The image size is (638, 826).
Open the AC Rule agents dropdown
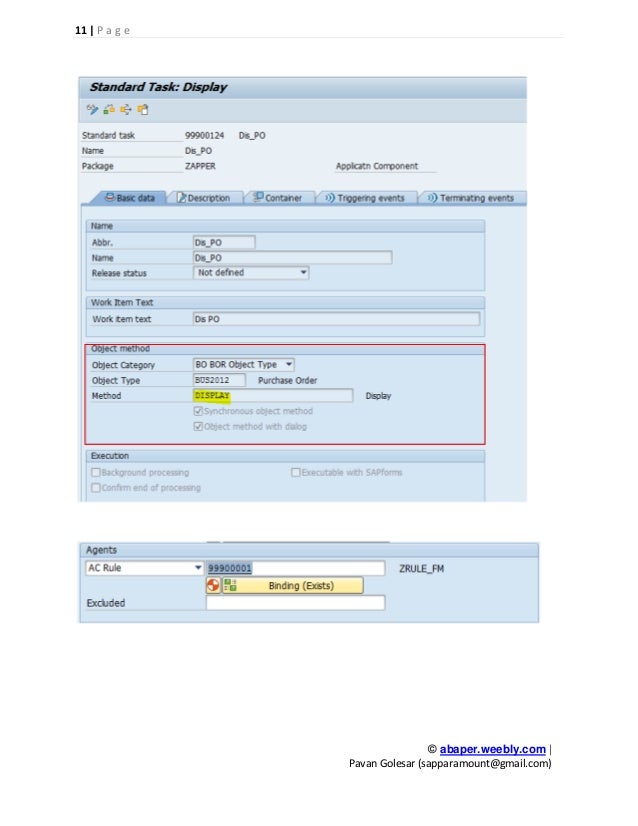pyautogui.click(x=144, y=568)
